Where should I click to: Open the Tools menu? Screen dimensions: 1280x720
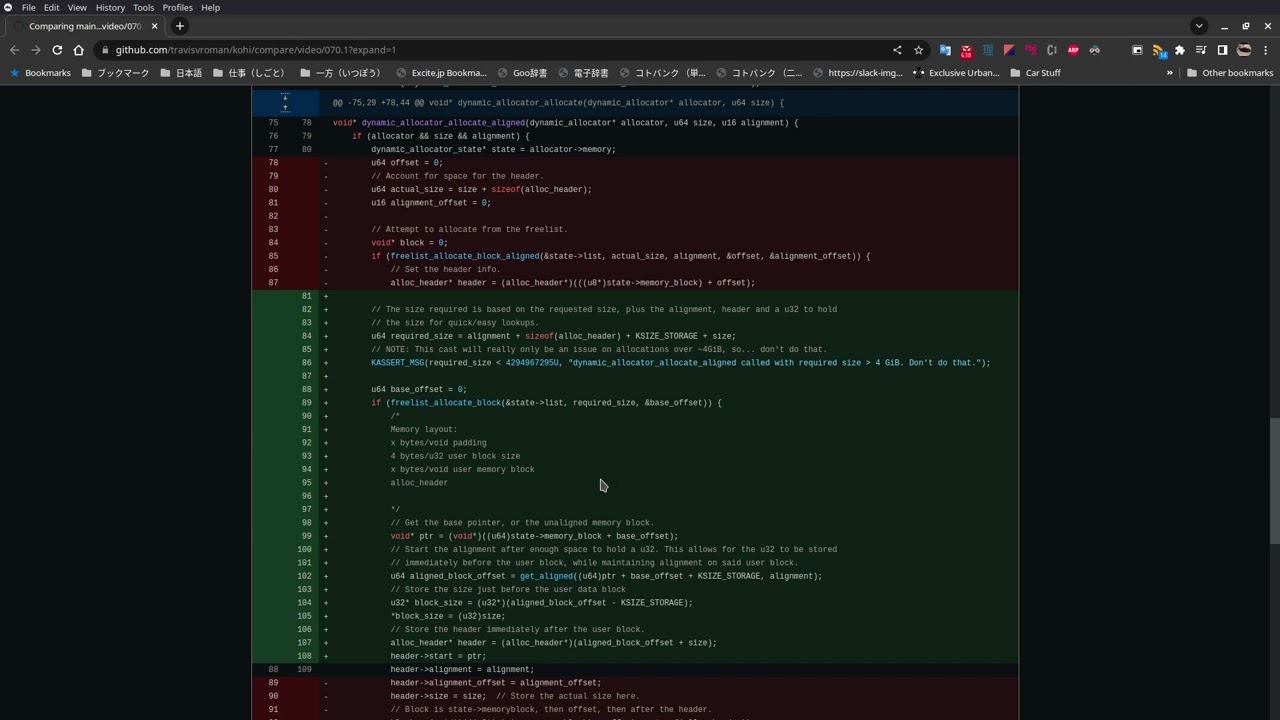point(144,7)
